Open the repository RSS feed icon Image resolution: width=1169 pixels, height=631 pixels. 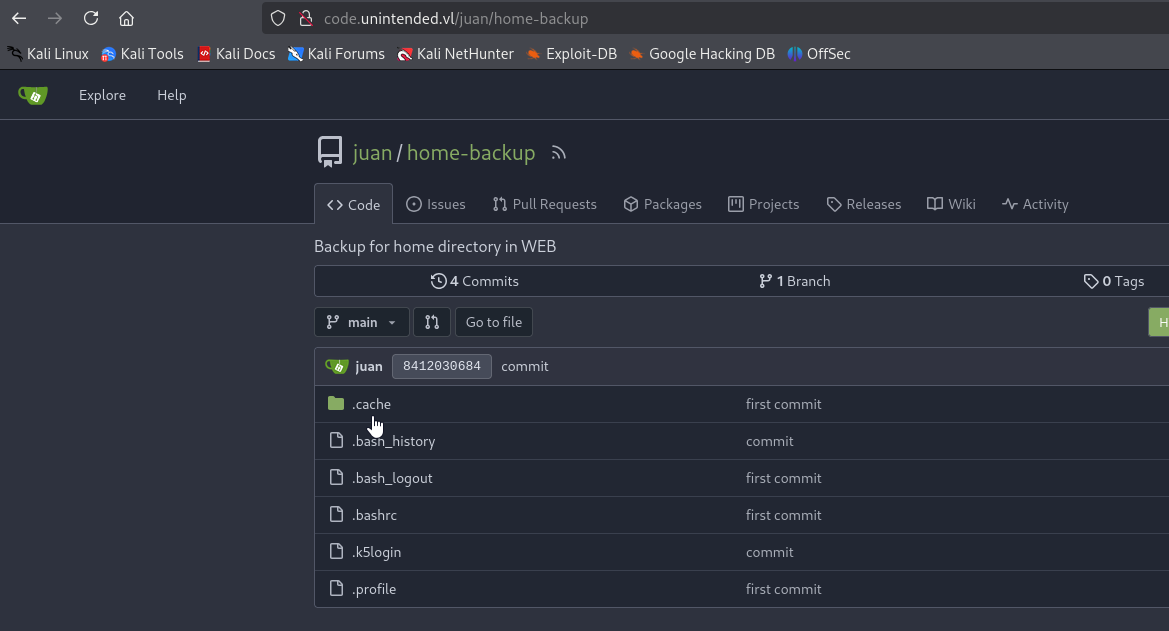(x=558, y=153)
